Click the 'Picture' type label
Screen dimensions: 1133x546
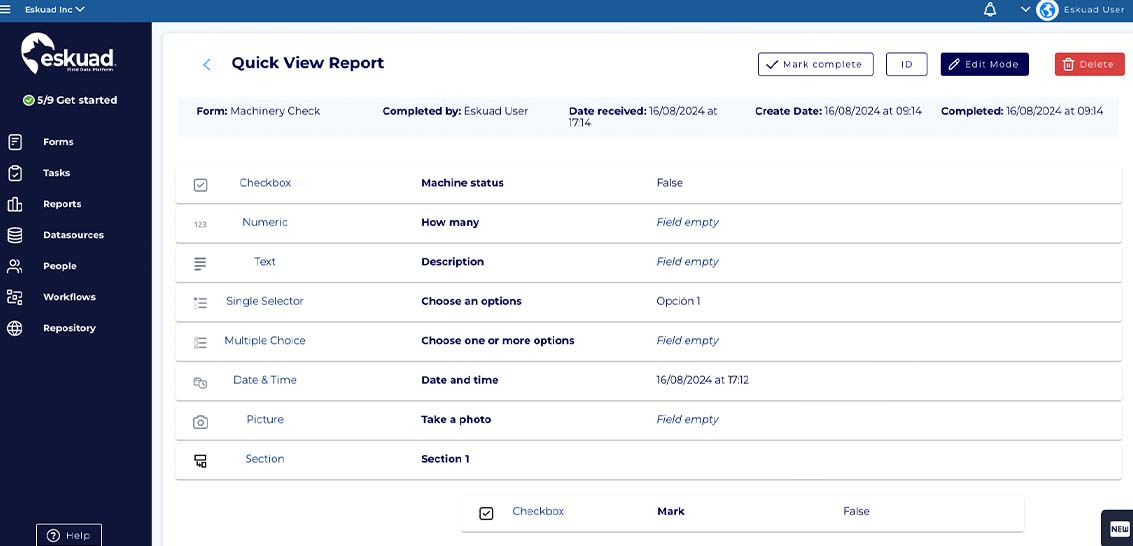pyautogui.click(x=264, y=419)
